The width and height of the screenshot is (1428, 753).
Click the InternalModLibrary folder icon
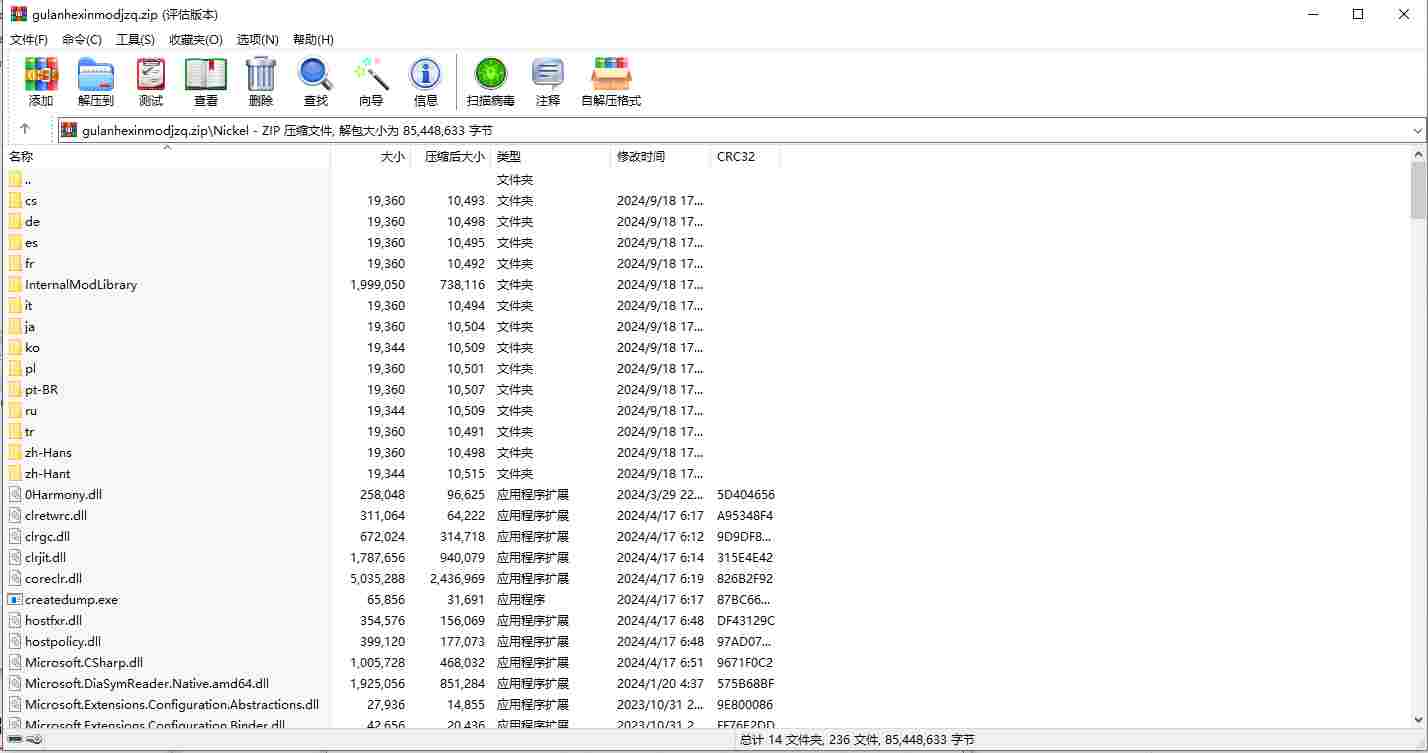(15, 284)
